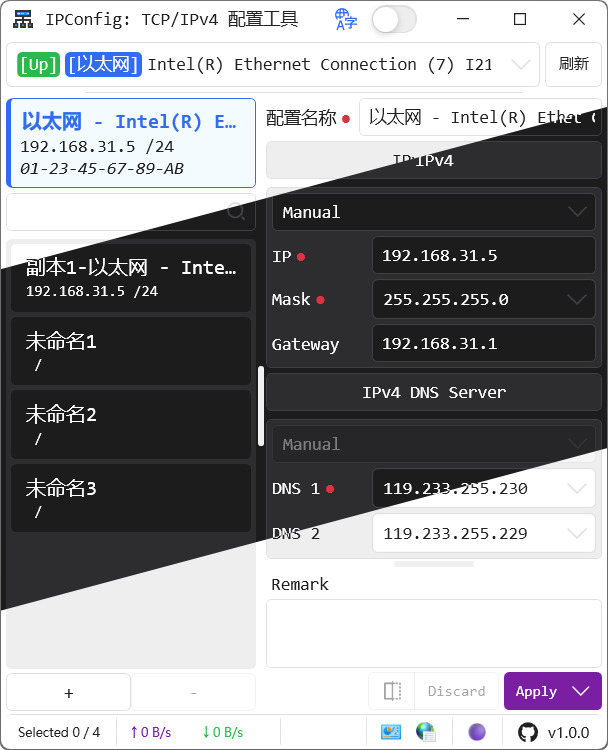Click the Selected 0 / 4 status text

[59, 732]
